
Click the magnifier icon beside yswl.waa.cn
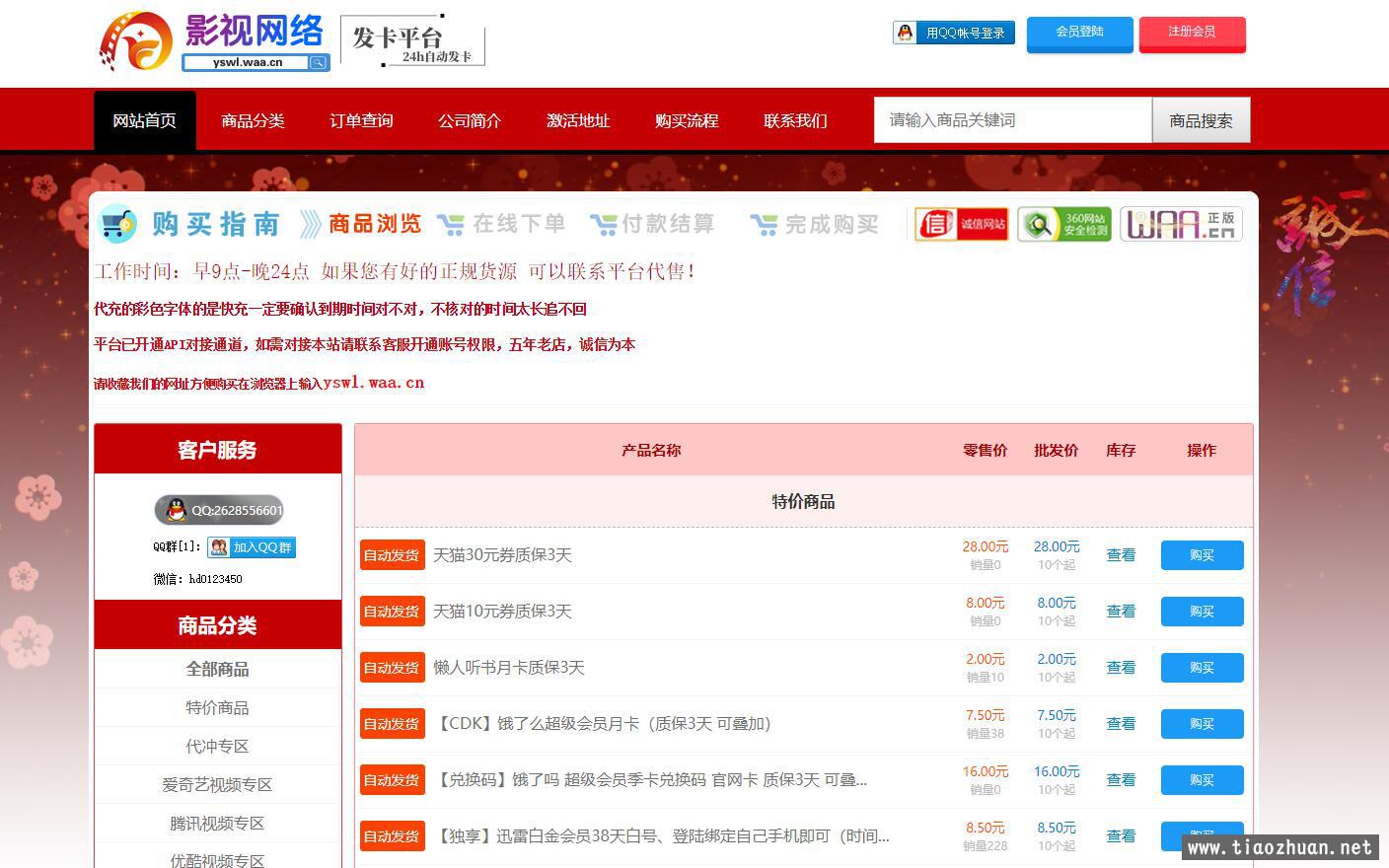tap(318, 62)
